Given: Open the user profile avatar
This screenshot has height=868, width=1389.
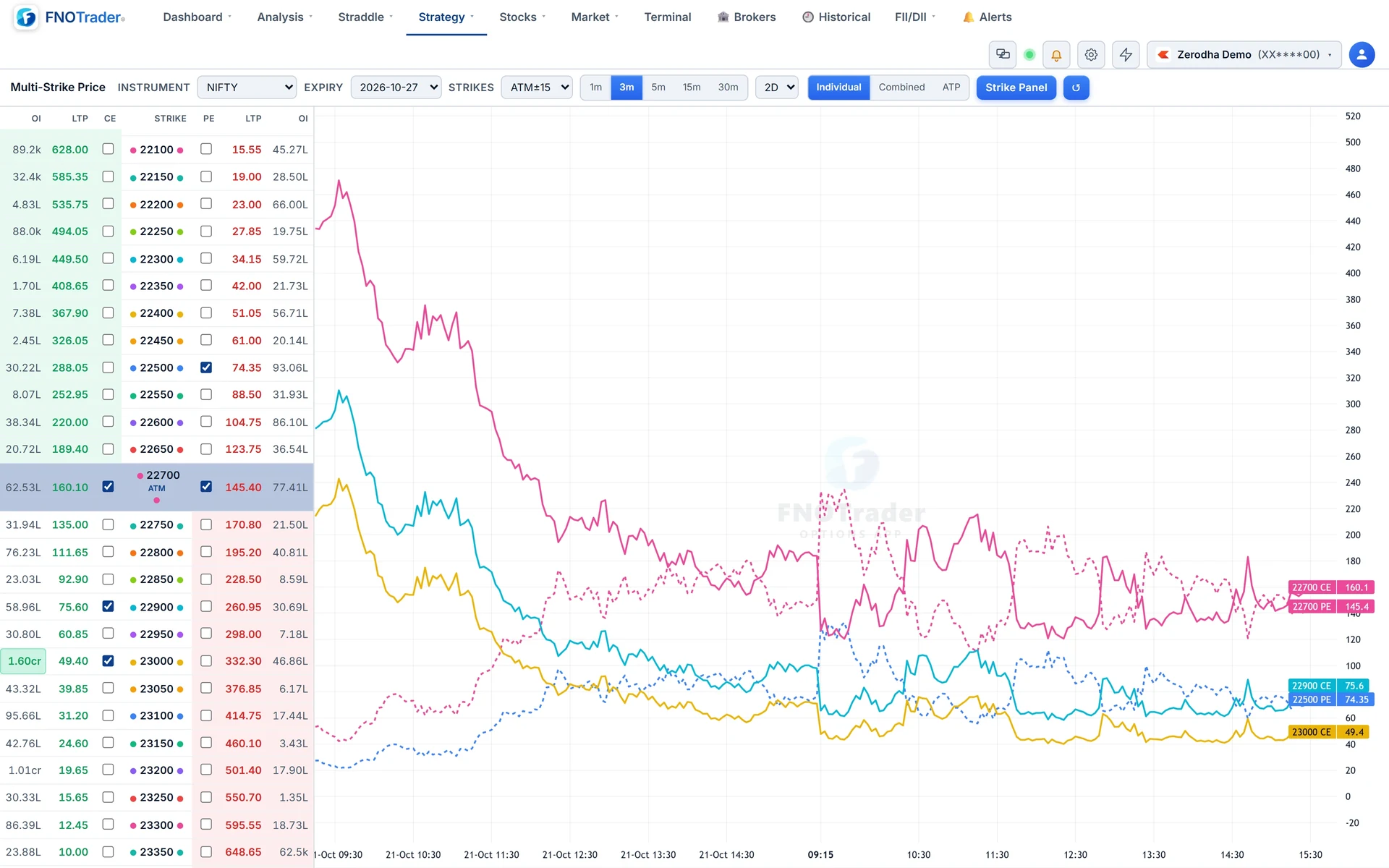Looking at the screenshot, I should click(x=1362, y=55).
